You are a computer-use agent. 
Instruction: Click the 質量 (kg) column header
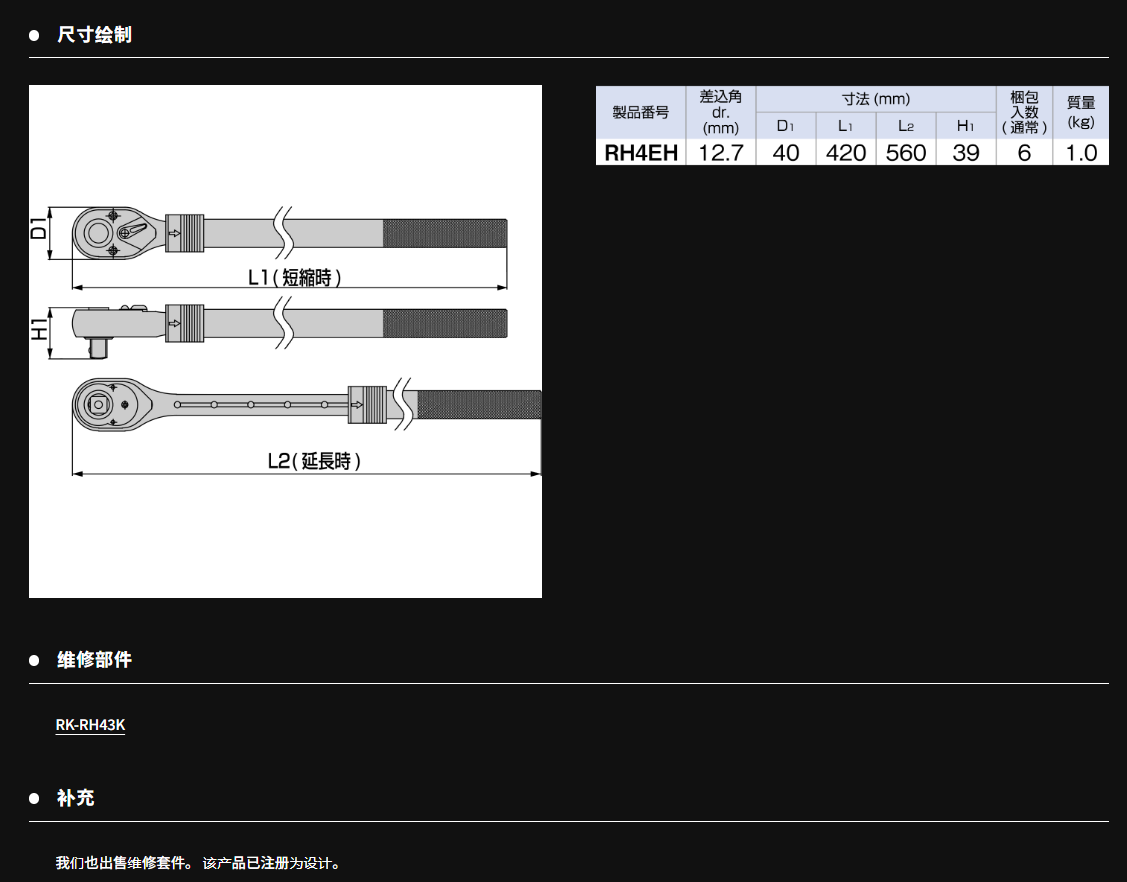click(x=1080, y=112)
